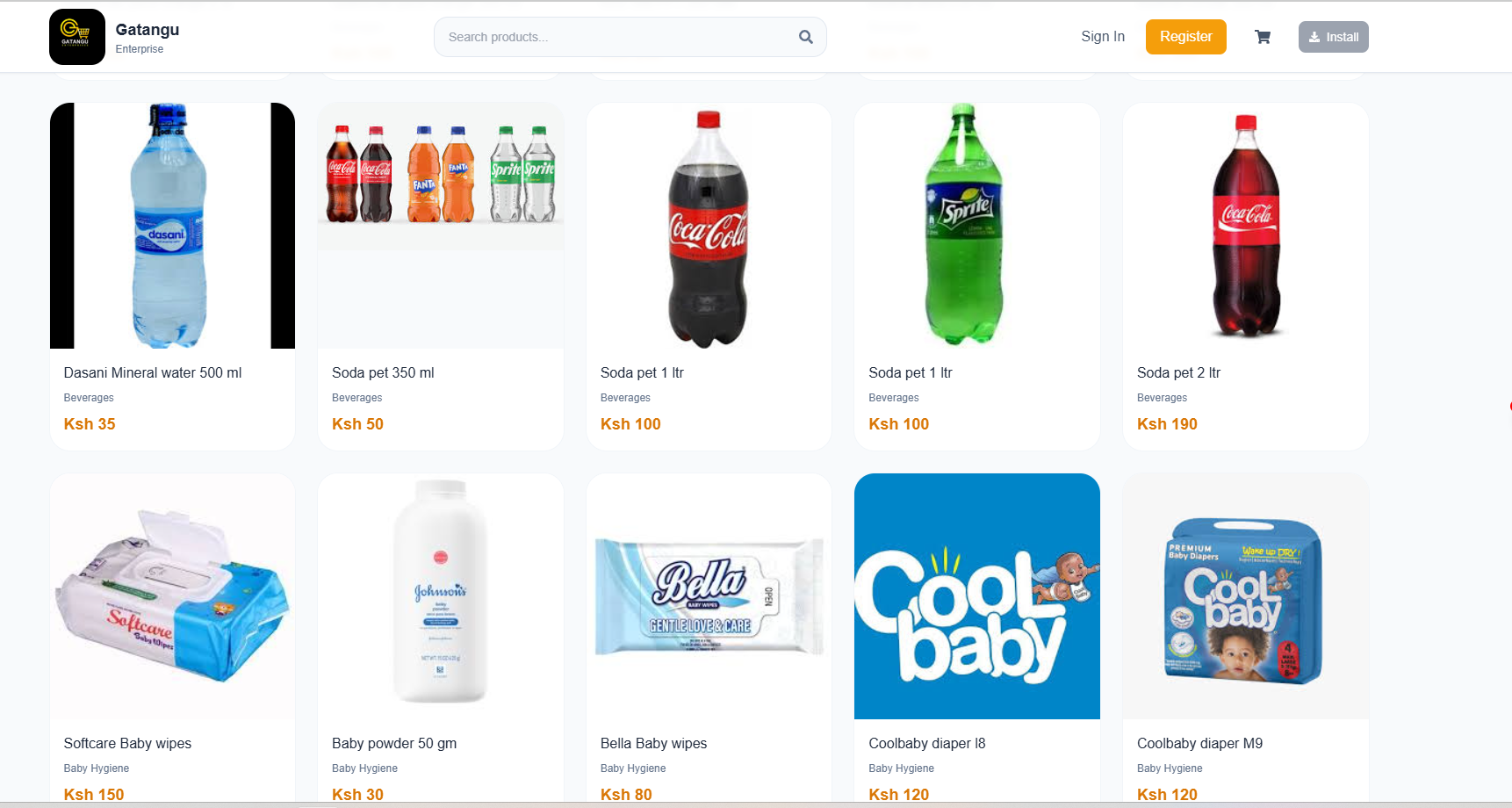This screenshot has width=1512, height=808.
Task: Open the Johnson's Baby powder image
Action: (x=441, y=596)
